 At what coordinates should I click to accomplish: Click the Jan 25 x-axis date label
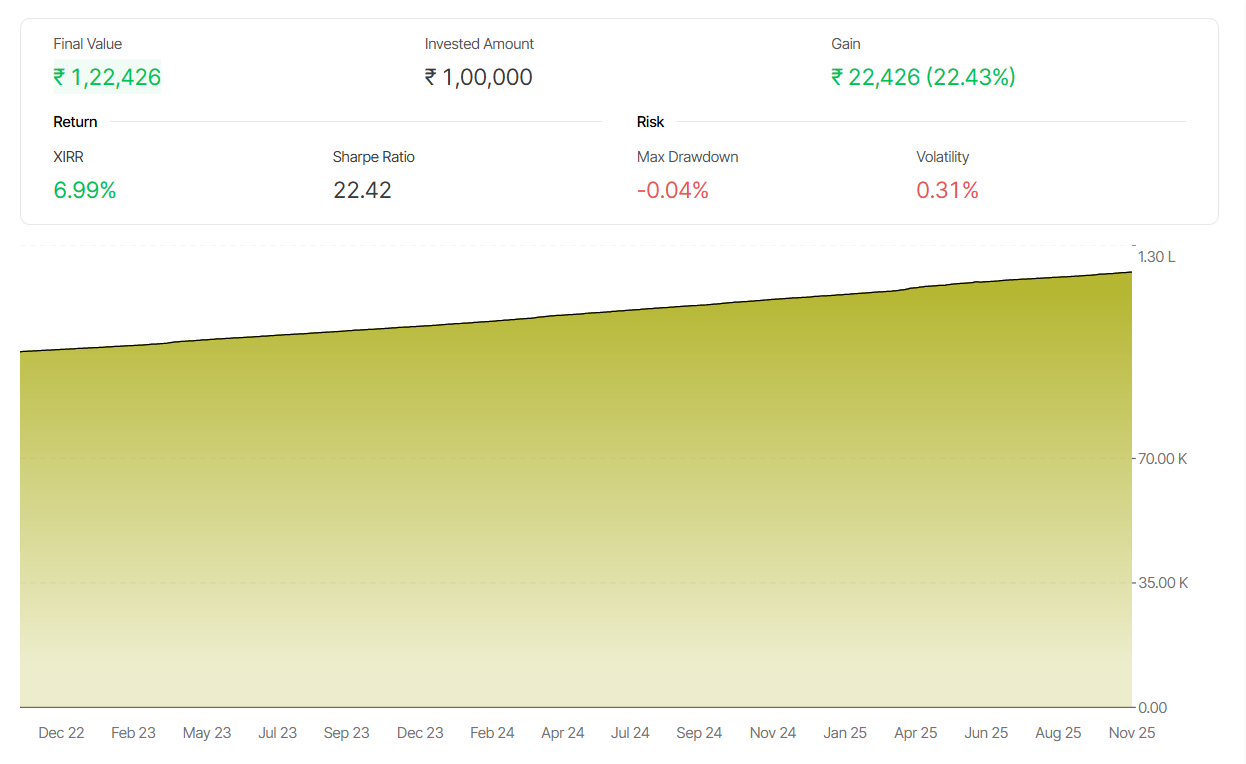tap(844, 733)
